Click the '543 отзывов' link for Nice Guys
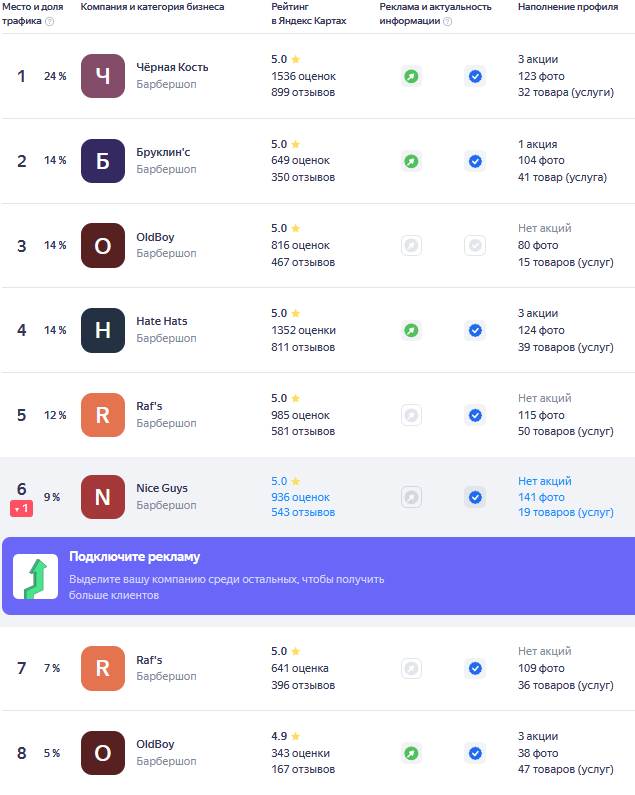The height and width of the screenshot is (795, 635). point(303,513)
